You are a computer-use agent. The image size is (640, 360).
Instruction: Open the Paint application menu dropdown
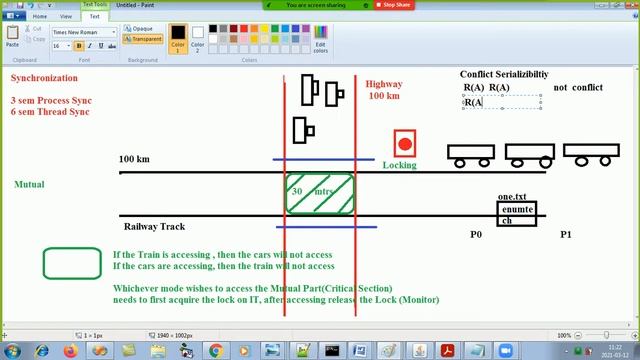coord(14,16)
